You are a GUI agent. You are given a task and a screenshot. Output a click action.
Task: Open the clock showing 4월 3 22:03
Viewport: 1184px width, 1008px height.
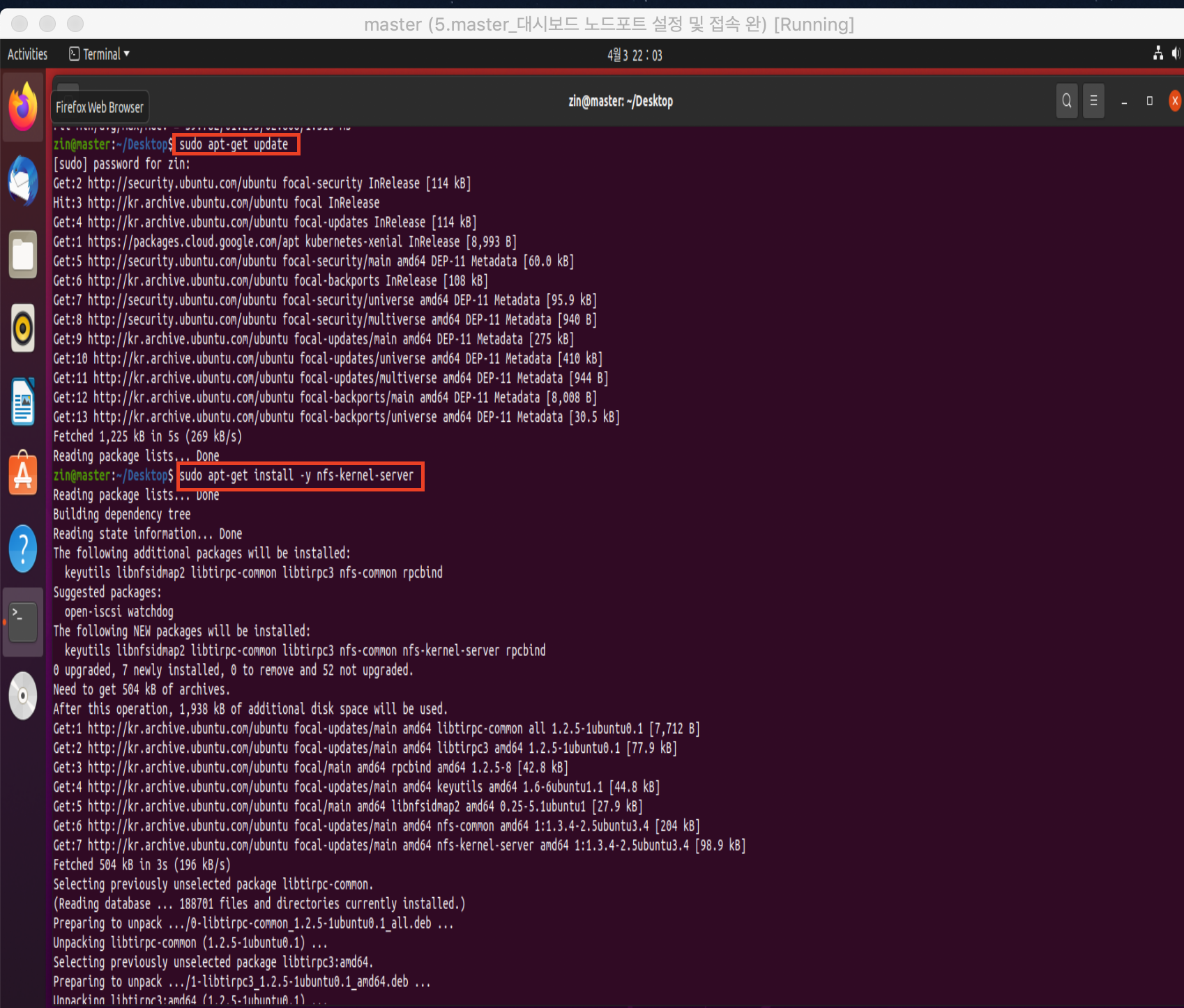point(635,55)
